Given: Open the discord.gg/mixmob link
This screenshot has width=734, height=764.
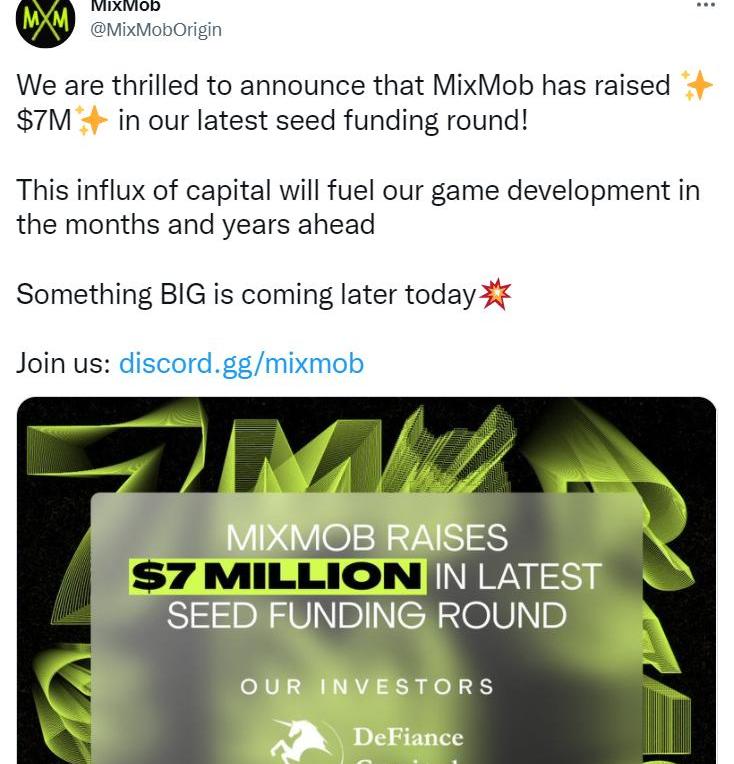Looking at the screenshot, I should 241,362.
